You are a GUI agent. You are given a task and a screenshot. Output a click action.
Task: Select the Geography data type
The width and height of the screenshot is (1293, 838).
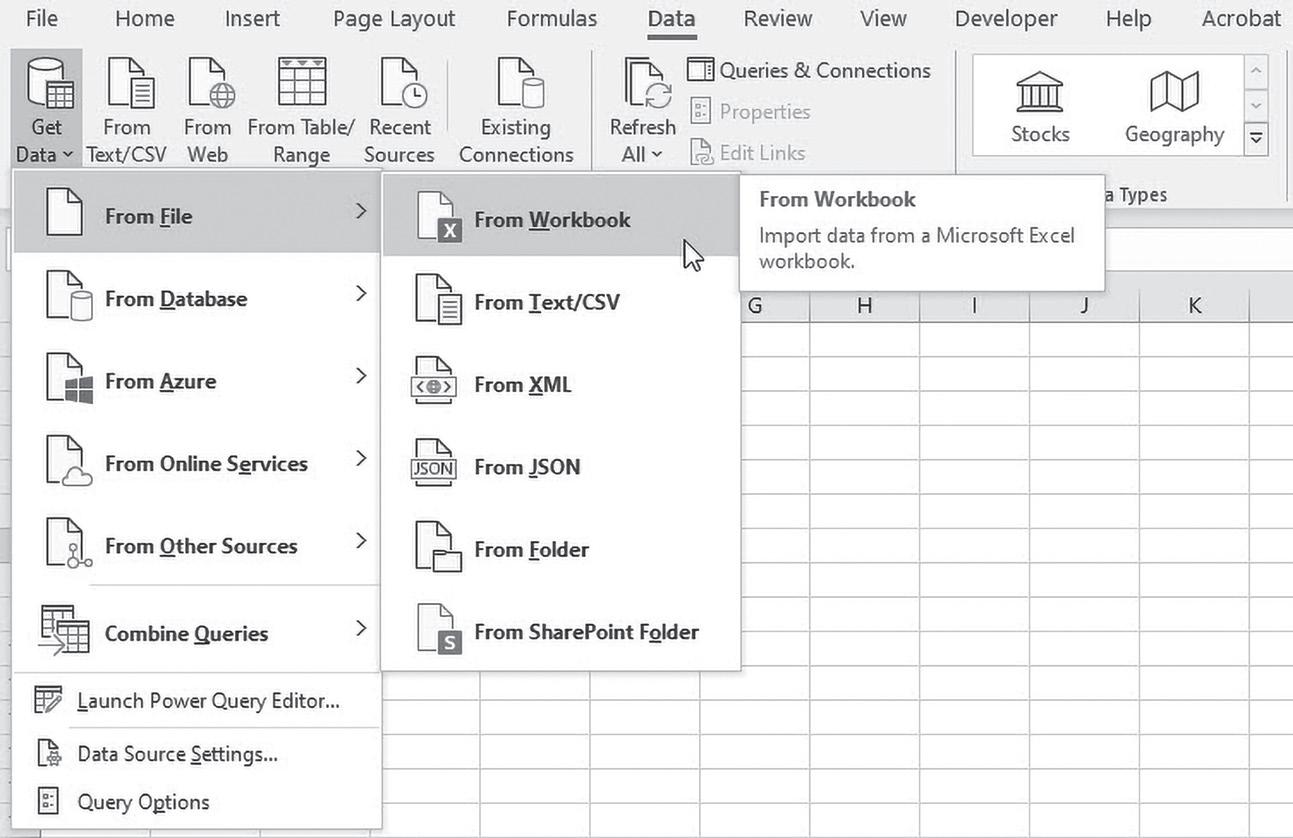point(1174,107)
